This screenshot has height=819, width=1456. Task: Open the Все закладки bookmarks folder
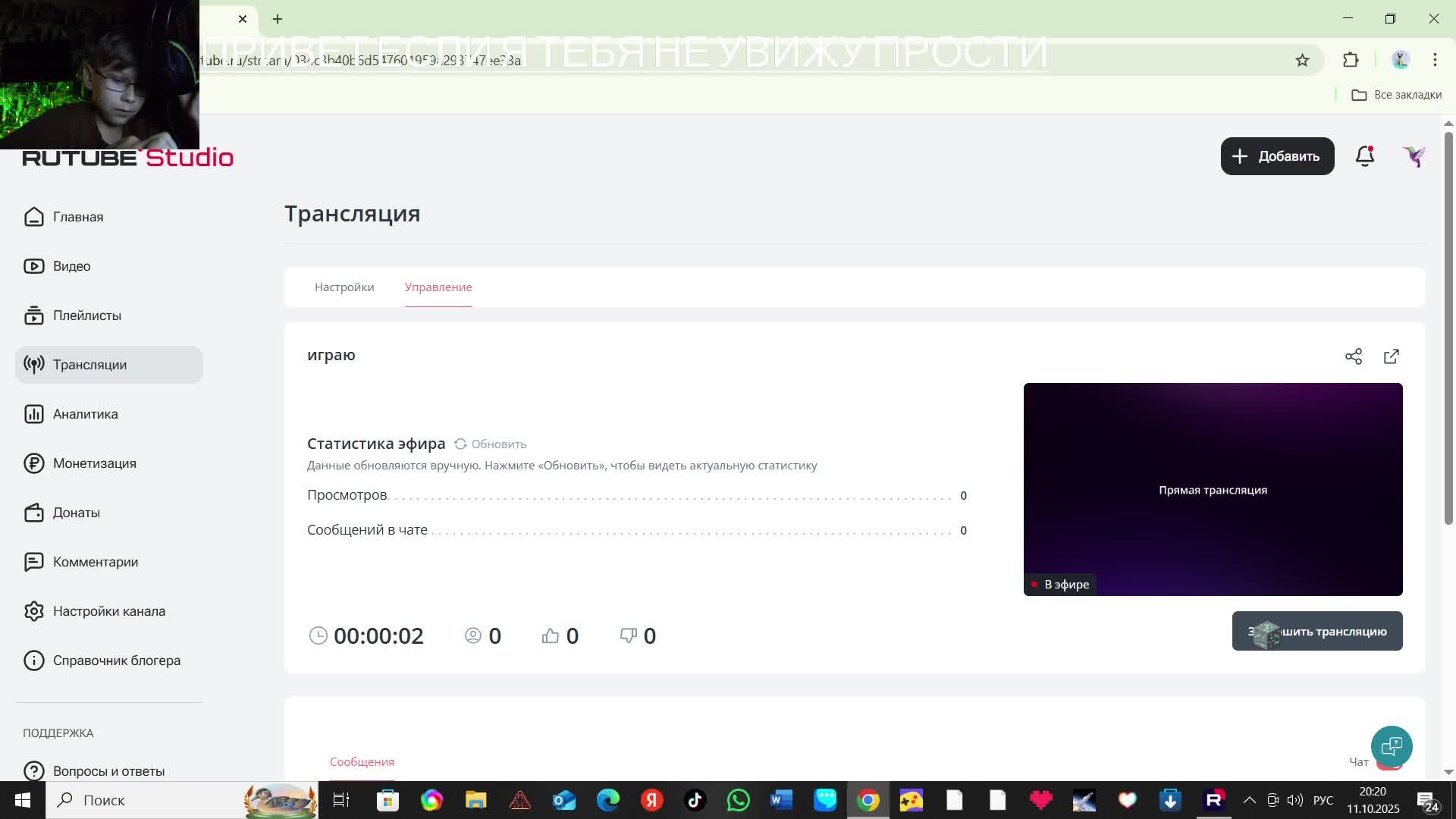coord(1397,95)
